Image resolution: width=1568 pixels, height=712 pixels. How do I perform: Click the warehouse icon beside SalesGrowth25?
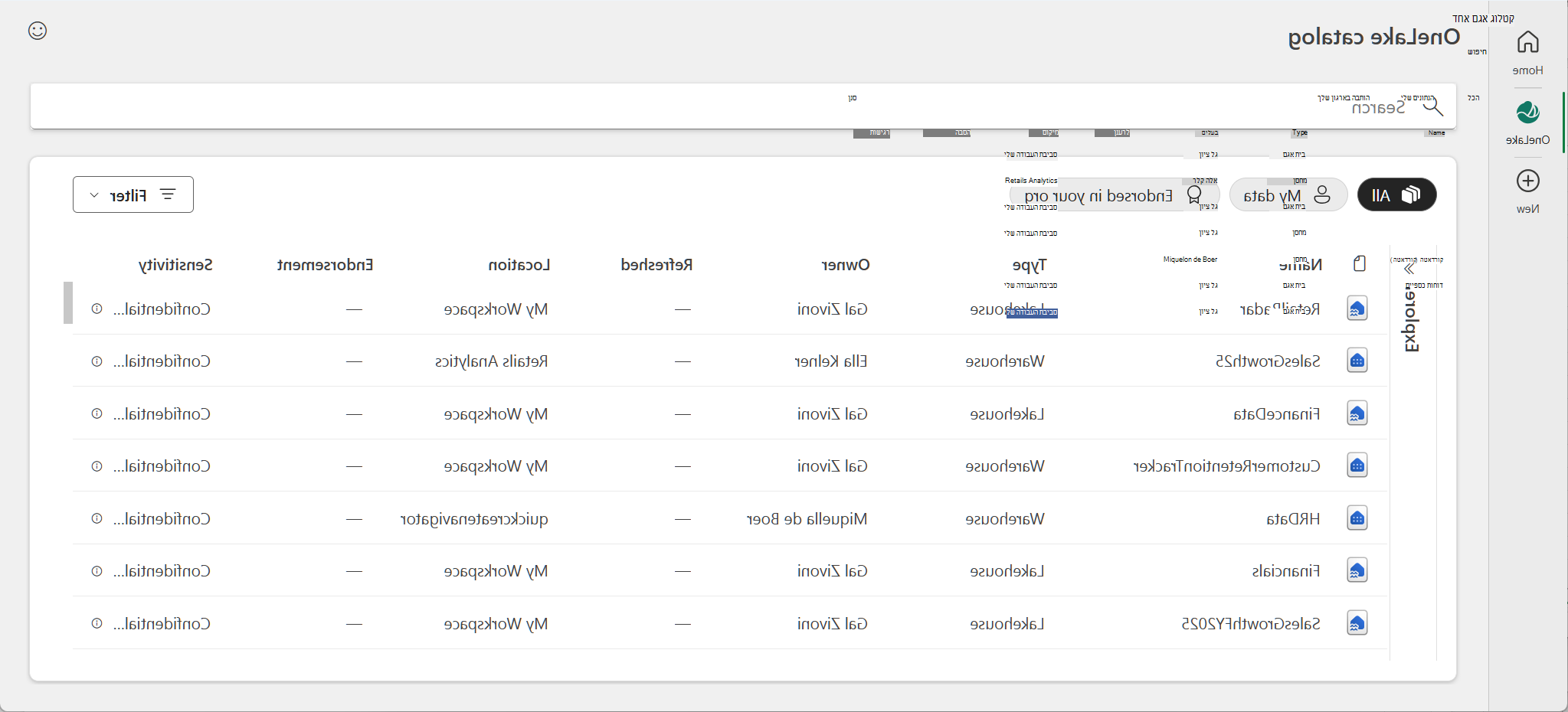pos(1357,361)
